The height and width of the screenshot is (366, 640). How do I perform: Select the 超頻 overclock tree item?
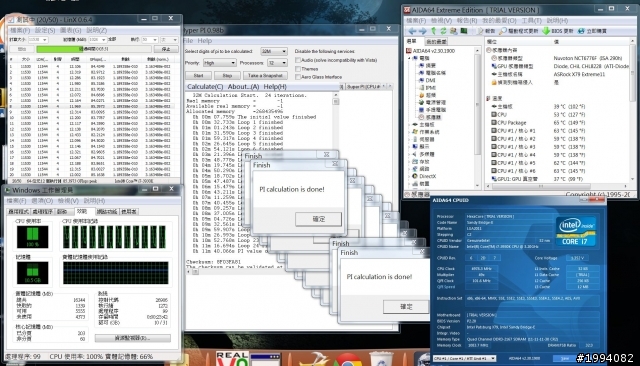click(430, 95)
